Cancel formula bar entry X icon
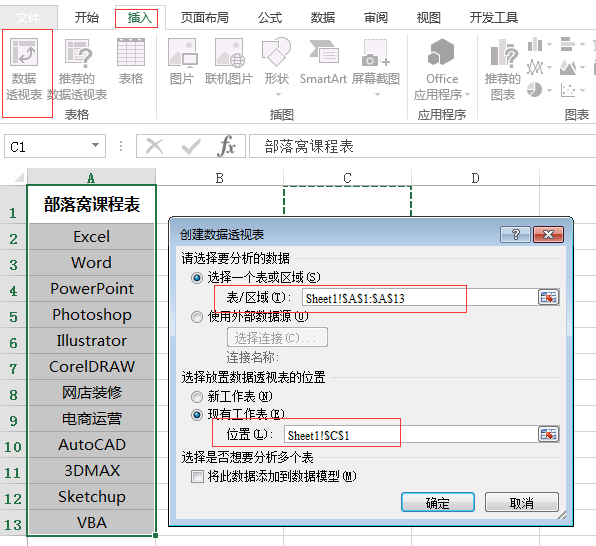596x546 pixels. (x=155, y=146)
